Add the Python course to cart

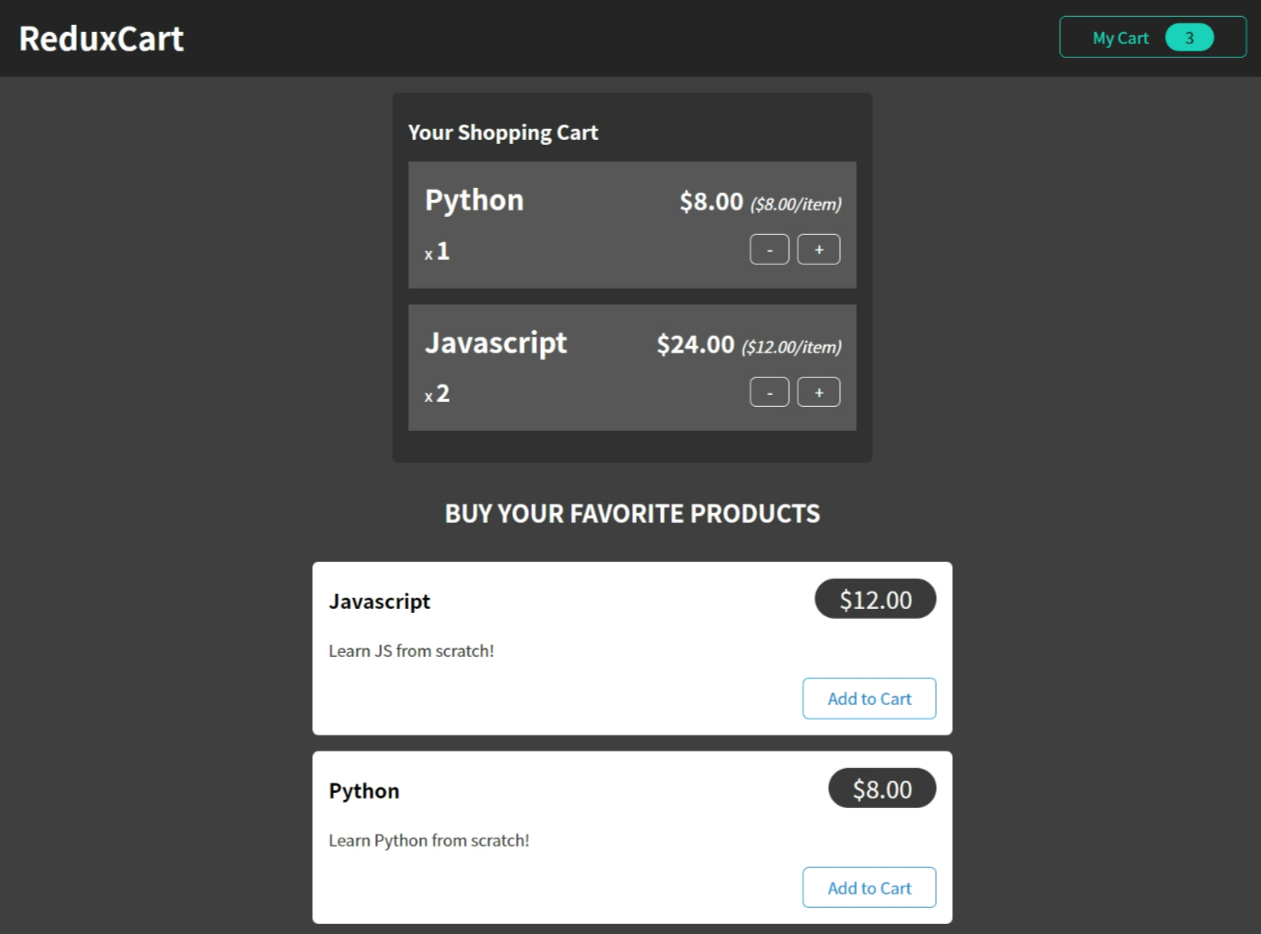pos(869,888)
